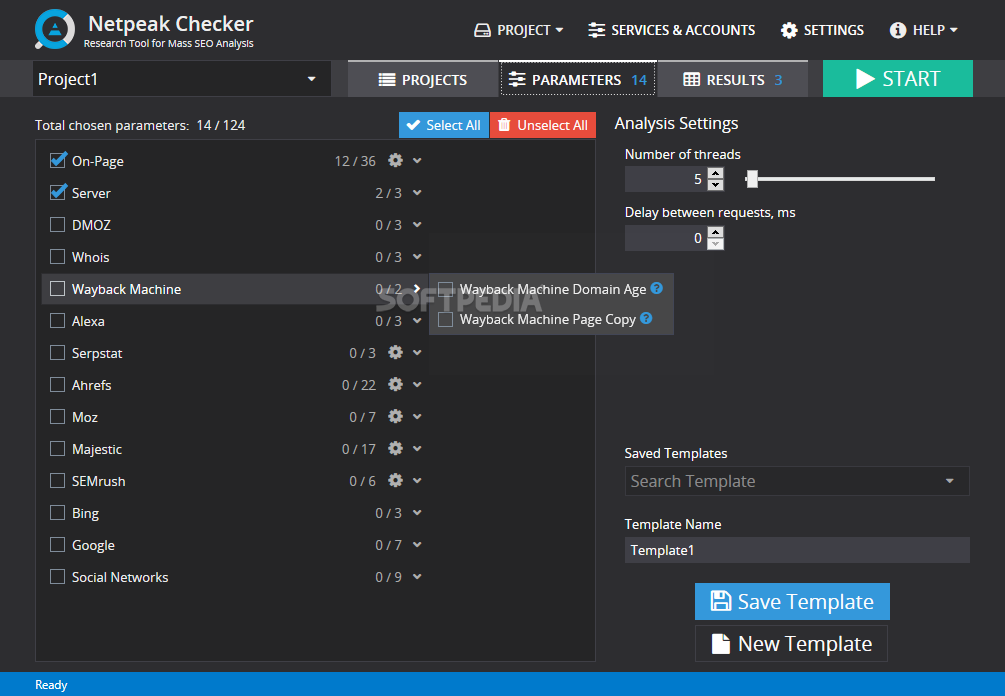Switch to the PROJECTS tab

[x=423, y=79]
